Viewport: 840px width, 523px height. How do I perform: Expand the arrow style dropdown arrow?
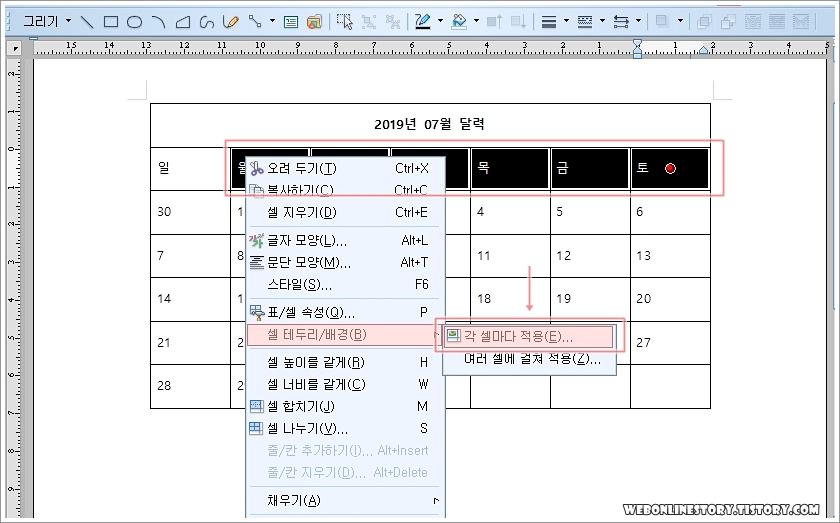coord(638,21)
